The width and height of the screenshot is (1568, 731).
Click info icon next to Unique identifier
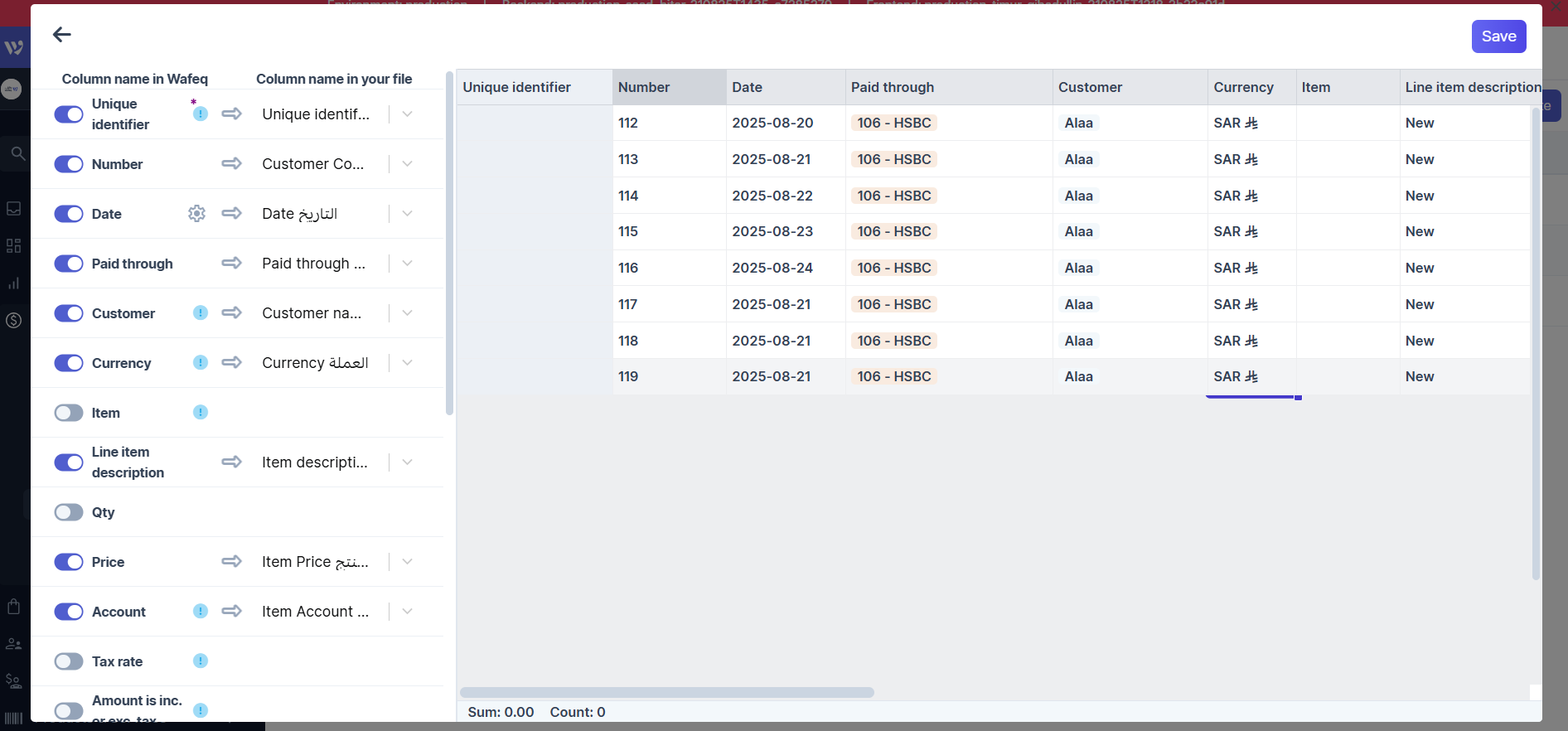201,114
